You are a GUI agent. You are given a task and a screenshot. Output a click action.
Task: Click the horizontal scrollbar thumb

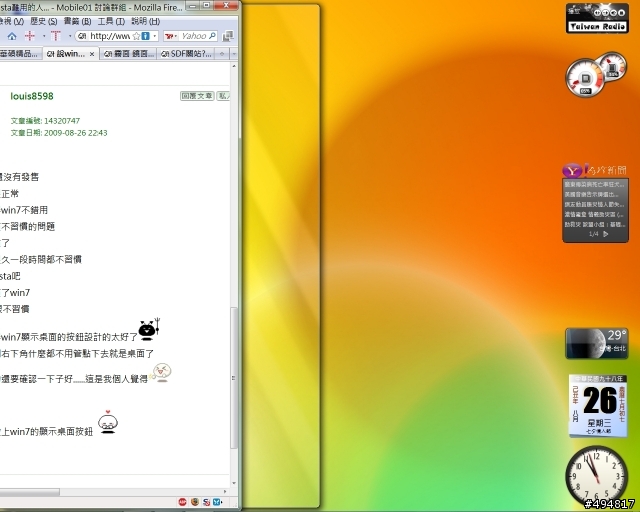coord(29,492)
